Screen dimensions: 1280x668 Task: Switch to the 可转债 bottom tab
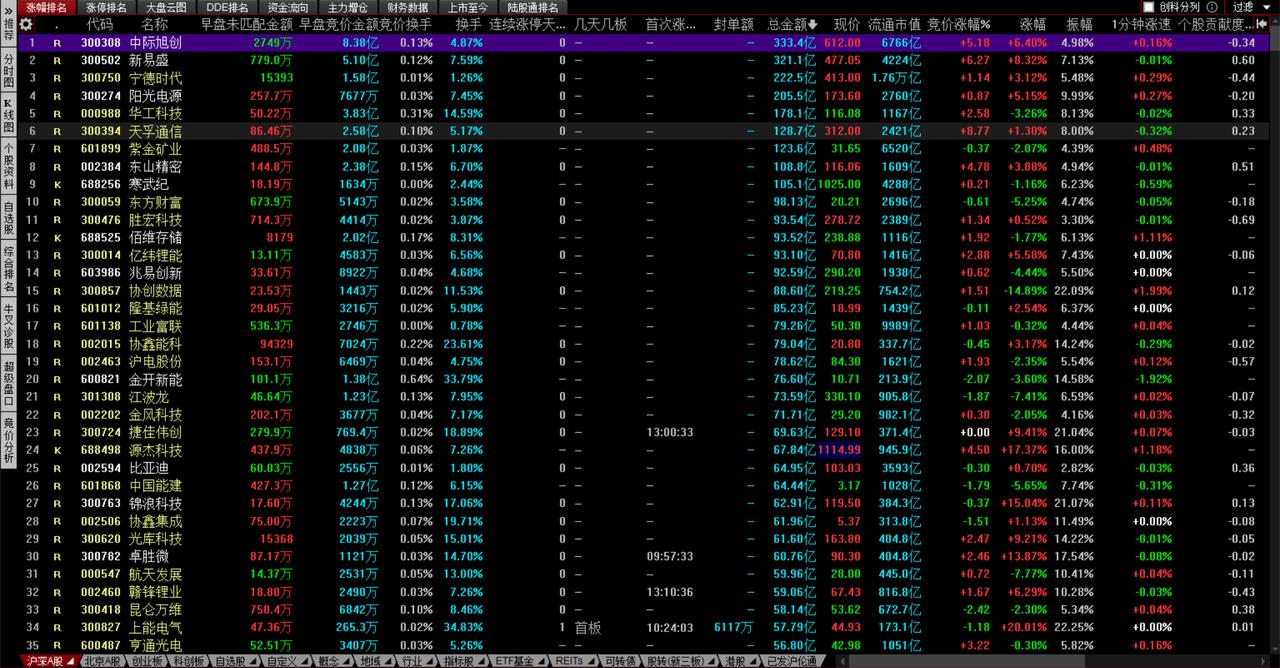pyautogui.click(x=620, y=661)
